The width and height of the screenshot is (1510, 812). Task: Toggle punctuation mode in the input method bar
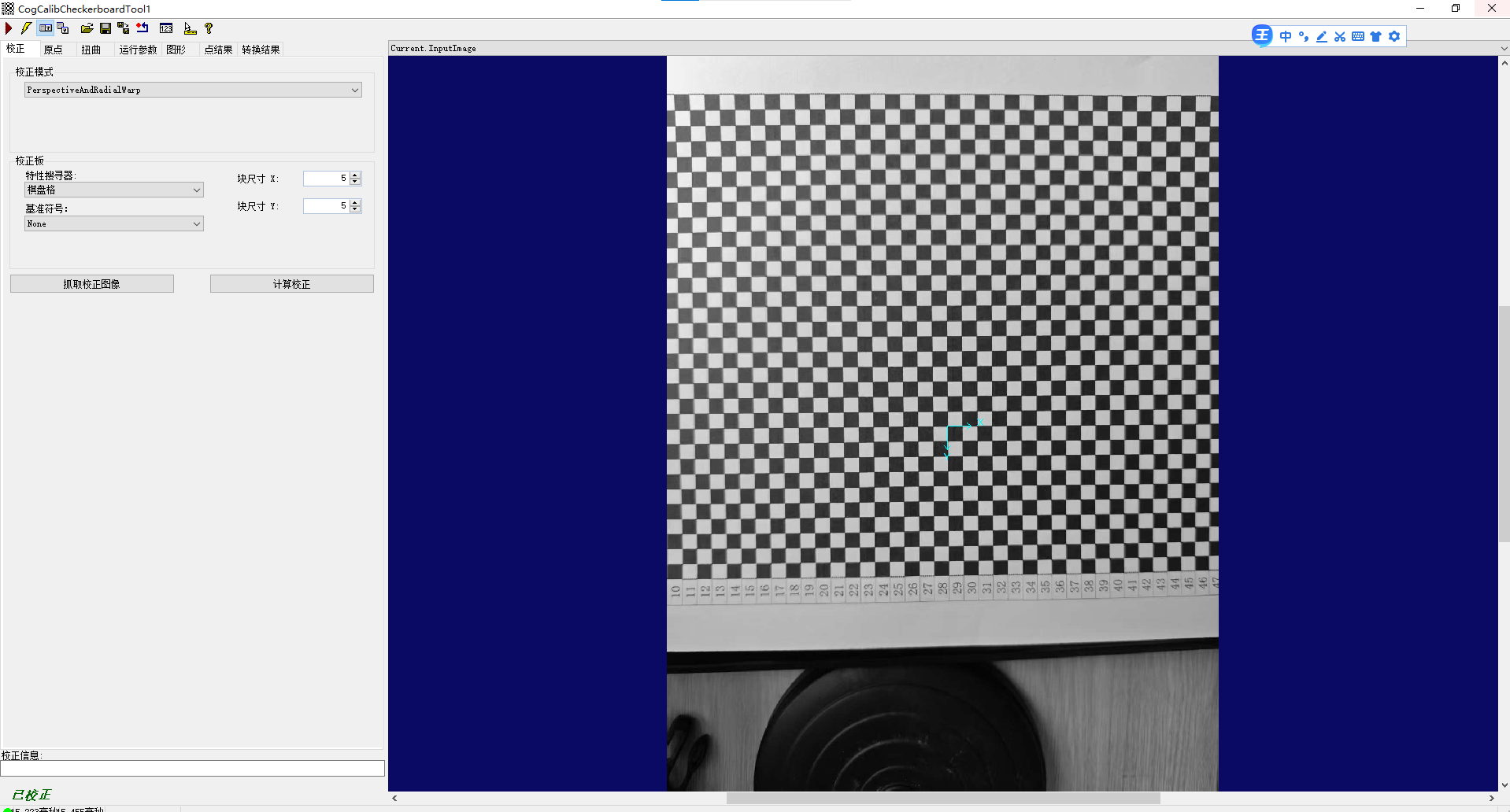[1304, 36]
